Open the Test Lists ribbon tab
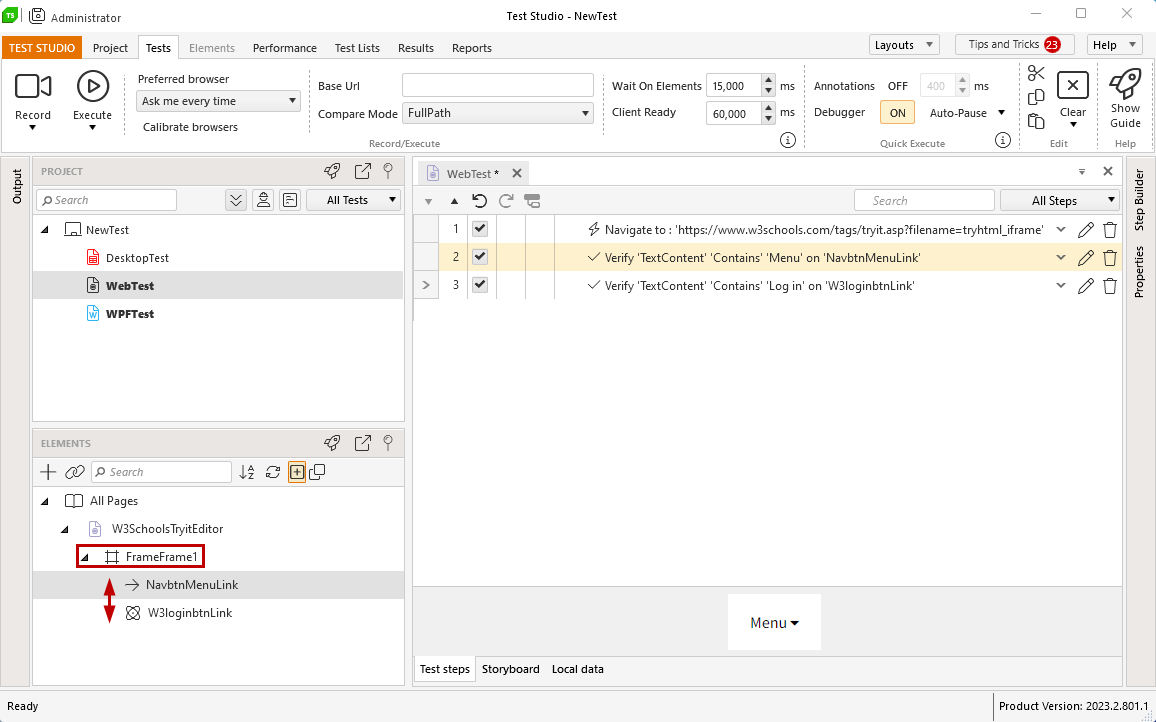1156x722 pixels. [357, 48]
